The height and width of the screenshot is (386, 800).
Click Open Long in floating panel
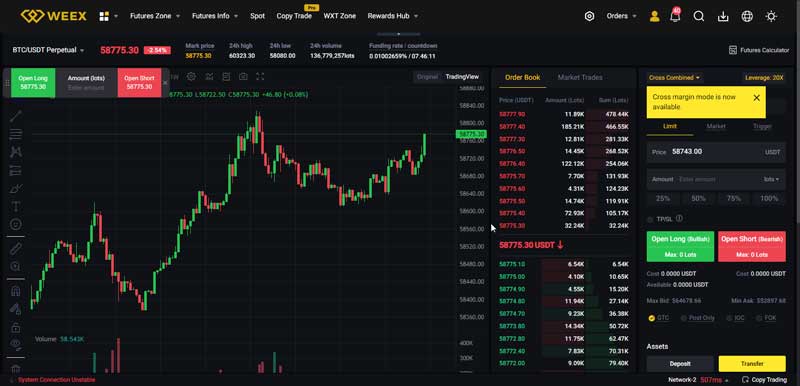(x=33, y=83)
